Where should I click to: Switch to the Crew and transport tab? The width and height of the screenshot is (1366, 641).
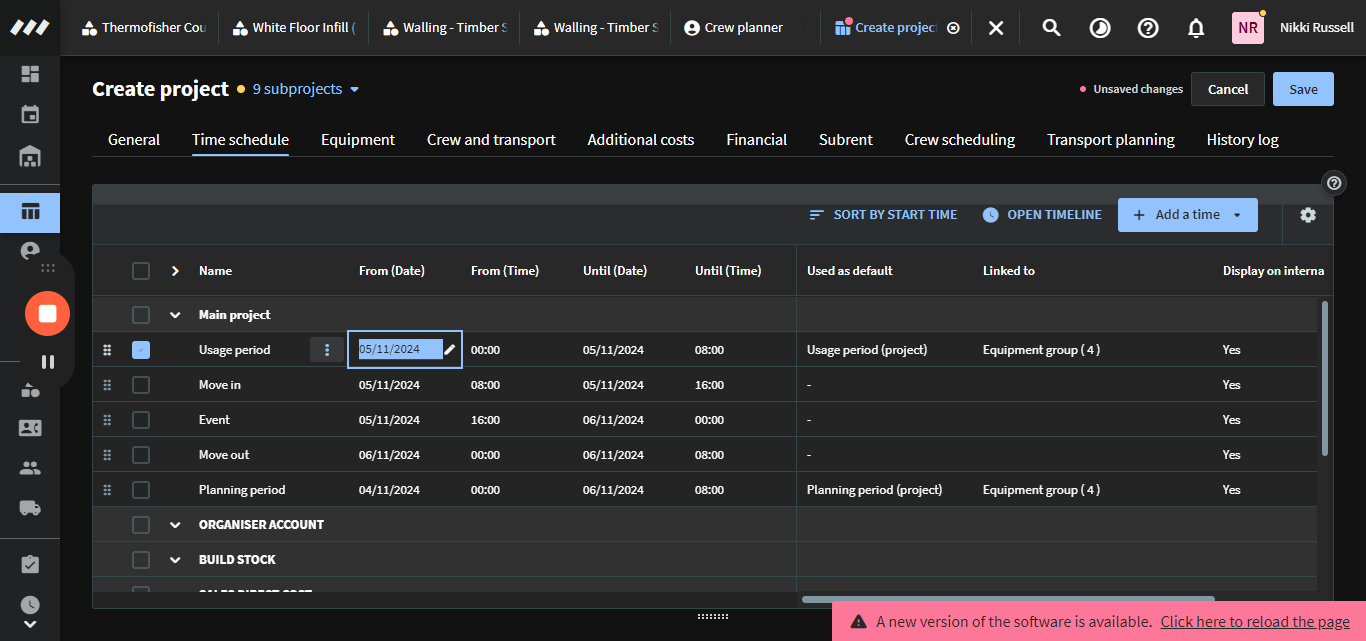pyautogui.click(x=491, y=140)
